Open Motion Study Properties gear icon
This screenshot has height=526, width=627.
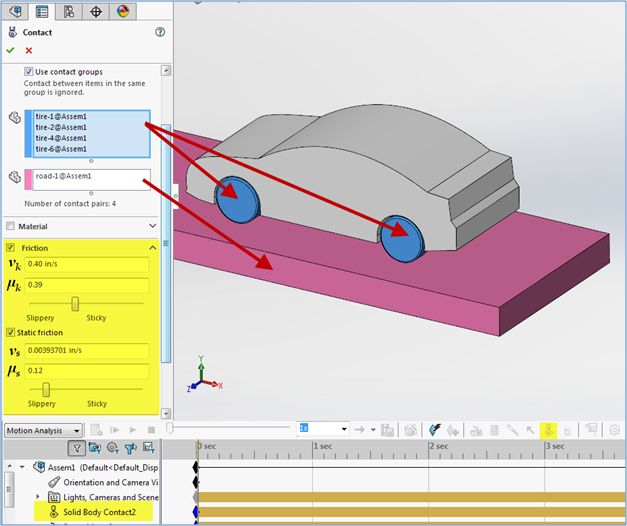pyautogui.click(x=614, y=430)
